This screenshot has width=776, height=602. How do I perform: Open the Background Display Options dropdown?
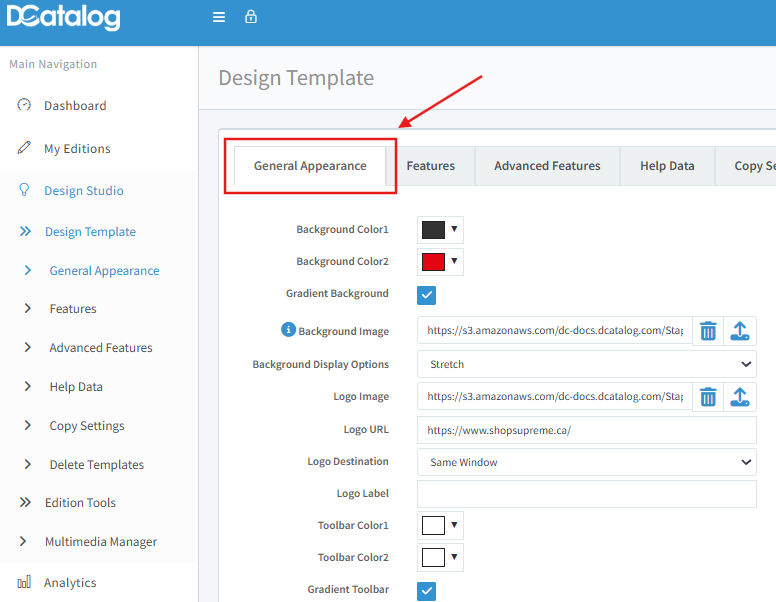pyautogui.click(x=586, y=364)
